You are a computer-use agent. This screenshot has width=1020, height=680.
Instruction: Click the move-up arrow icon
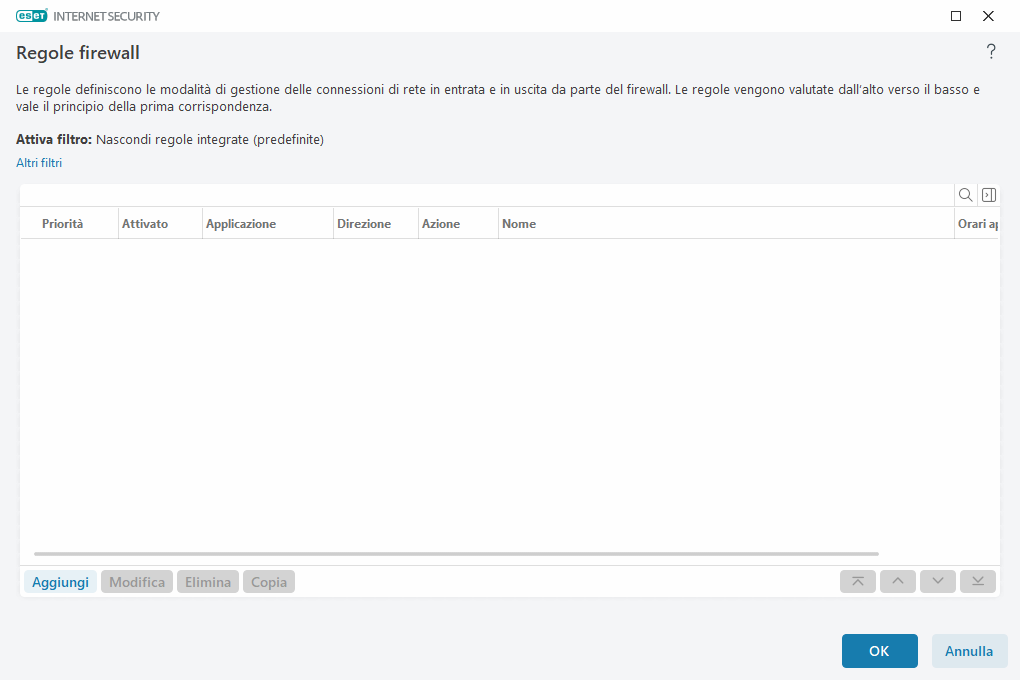point(897,581)
